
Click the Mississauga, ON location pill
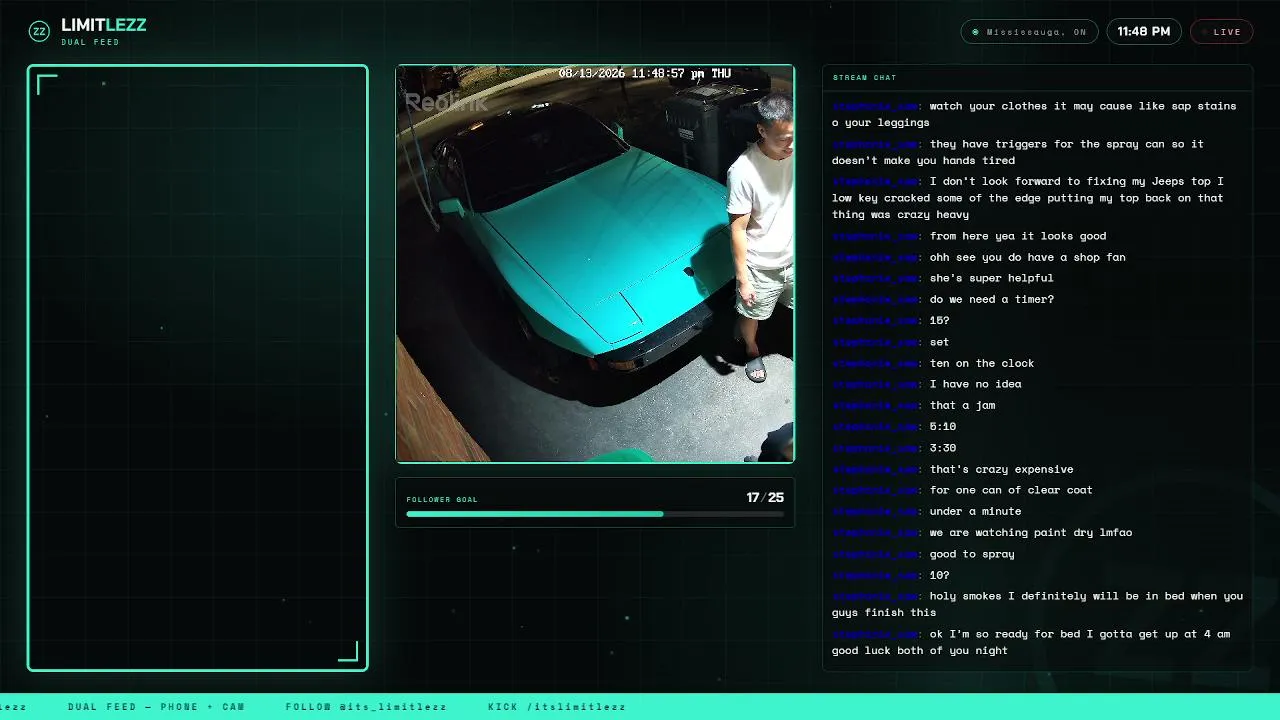coord(1029,32)
